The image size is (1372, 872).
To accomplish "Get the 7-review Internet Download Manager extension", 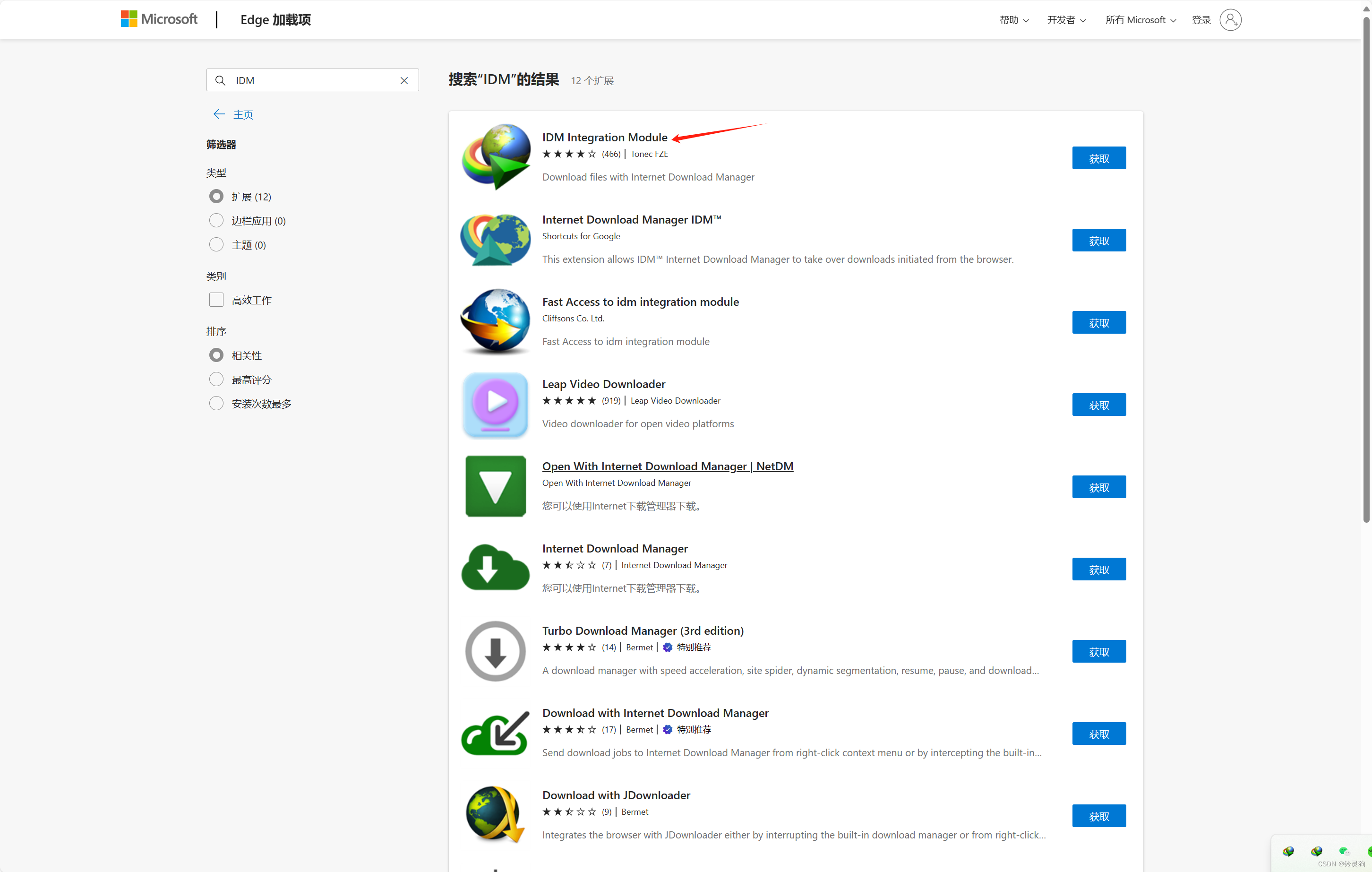I will click(x=1098, y=570).
